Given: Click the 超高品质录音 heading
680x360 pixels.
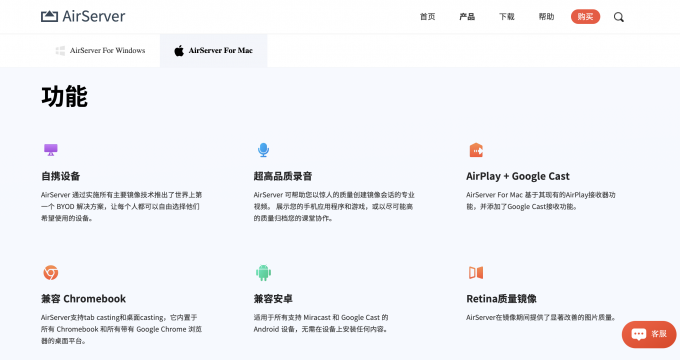Looking at the screenshot, I should [x=283, y=176].
